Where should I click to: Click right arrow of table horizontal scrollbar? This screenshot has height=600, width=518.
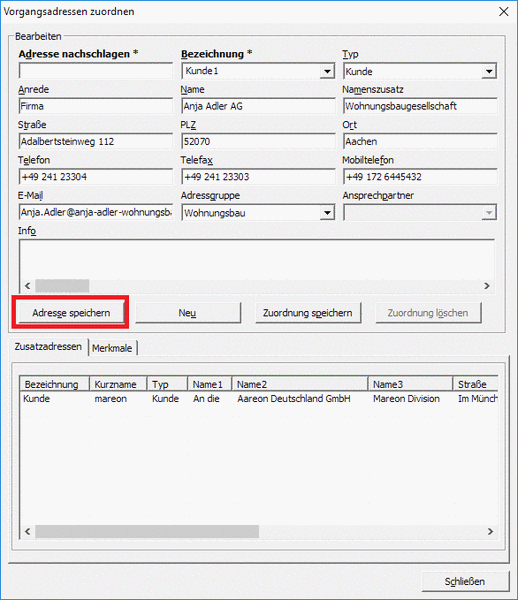coord(490,532)
